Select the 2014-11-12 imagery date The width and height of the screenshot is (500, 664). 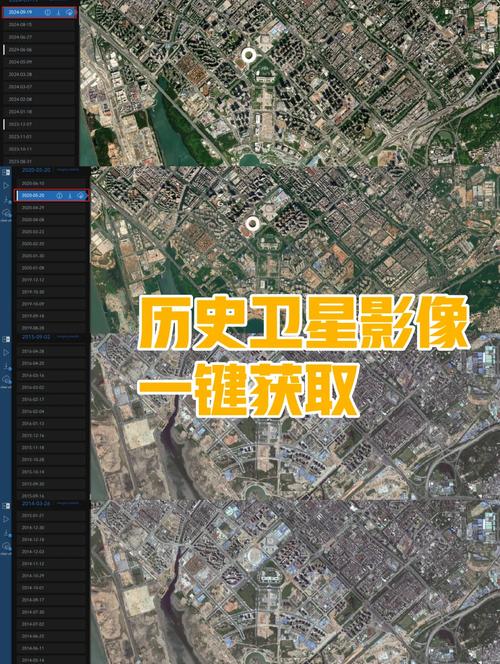click(x=52, y=564)
